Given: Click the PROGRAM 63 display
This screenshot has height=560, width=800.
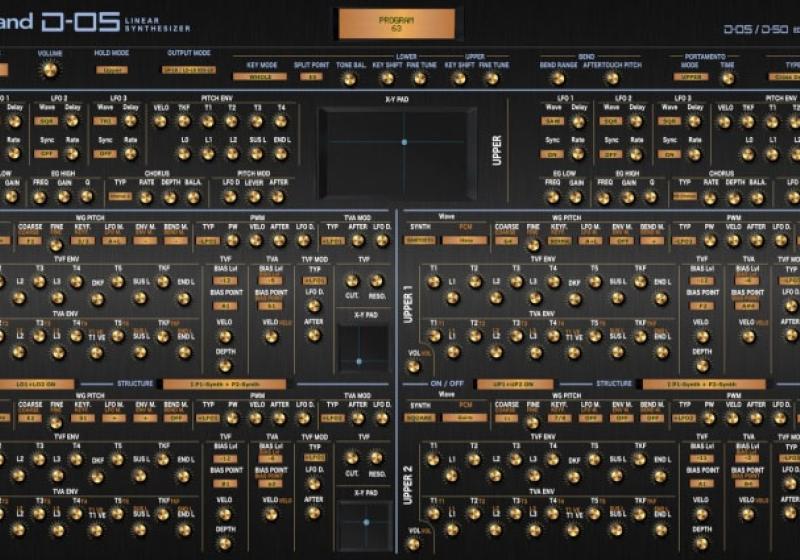Looking at the screenshot, I should click(396, 23).
